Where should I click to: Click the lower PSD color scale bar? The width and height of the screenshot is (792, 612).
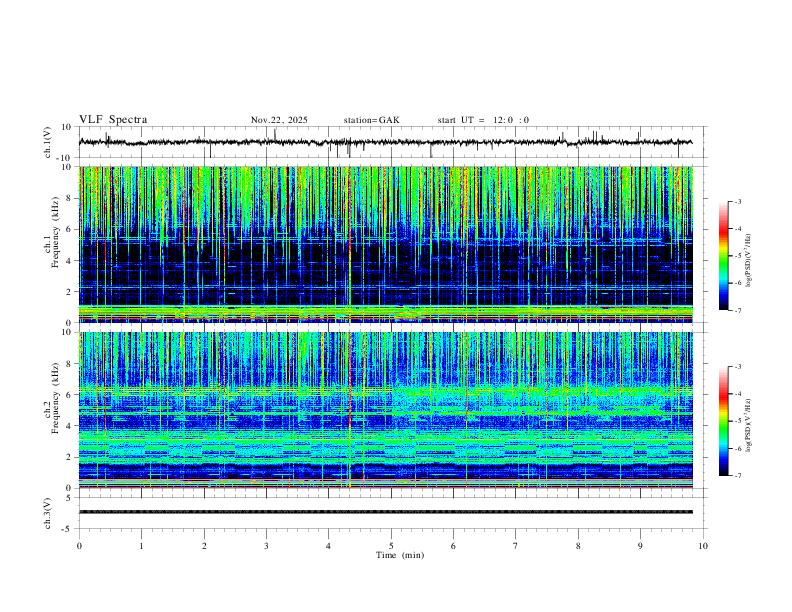(x=724, y=421)
